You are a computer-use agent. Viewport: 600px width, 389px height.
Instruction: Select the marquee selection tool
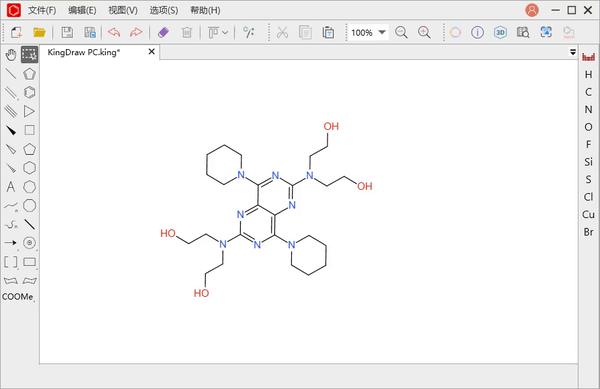[x=29, y=55]
